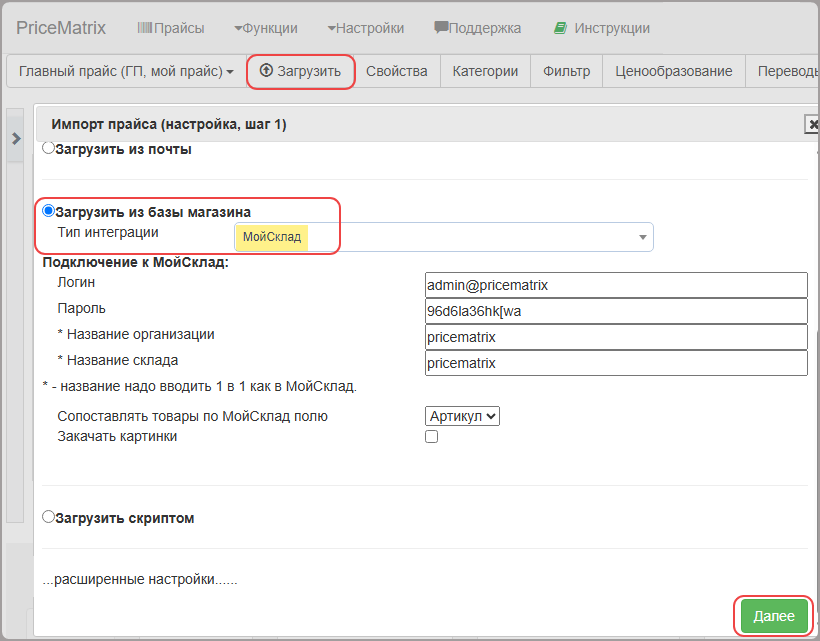820x641 pixels.
Task: Go to the Ценообразование tab
Action: click(674, 71)
